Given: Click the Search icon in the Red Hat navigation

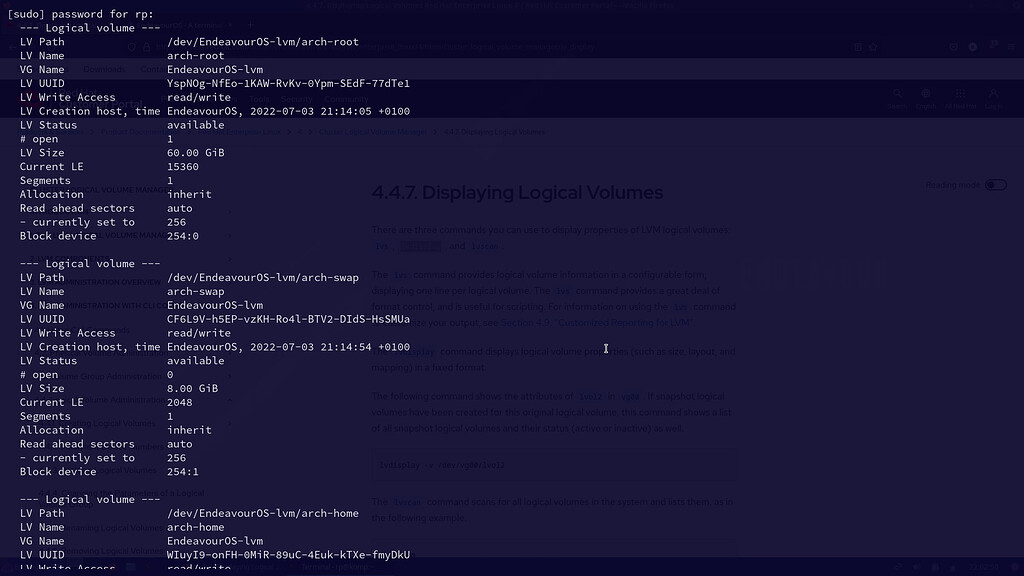Looking at the screenshot, I should [897, 93].
